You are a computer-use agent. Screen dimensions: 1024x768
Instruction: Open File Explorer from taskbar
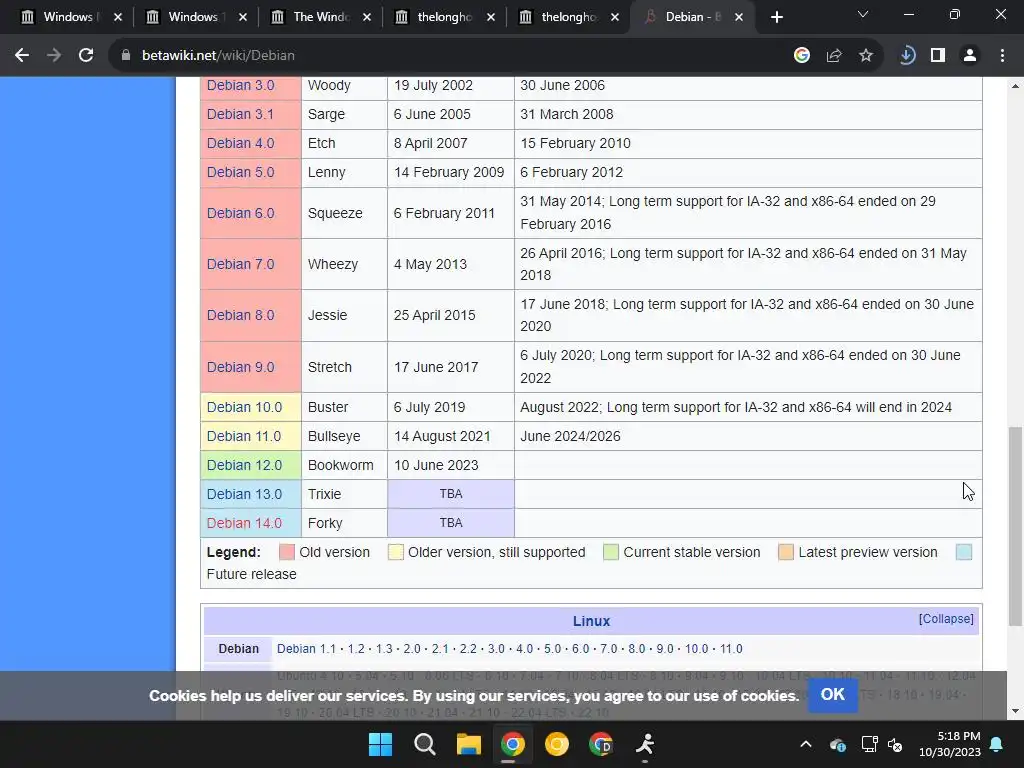pyautogui.click(x=468, y=744)
